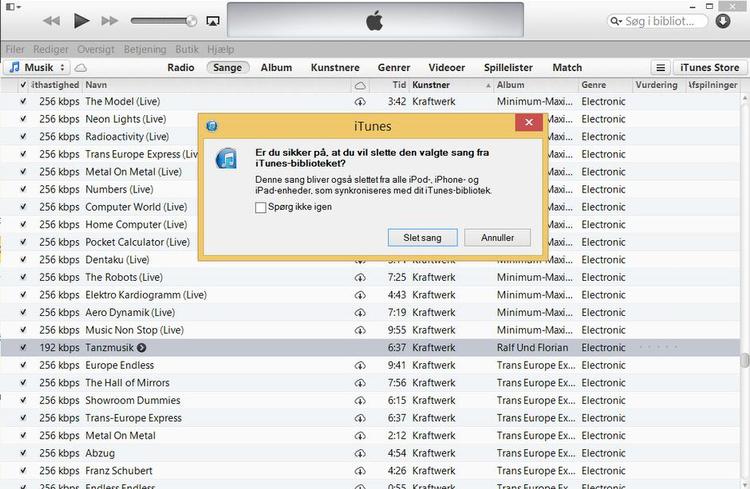The width and height of the screenshot is (750, 489).
Task: Switch to the Spillelister tab
Action: [508, 67]
